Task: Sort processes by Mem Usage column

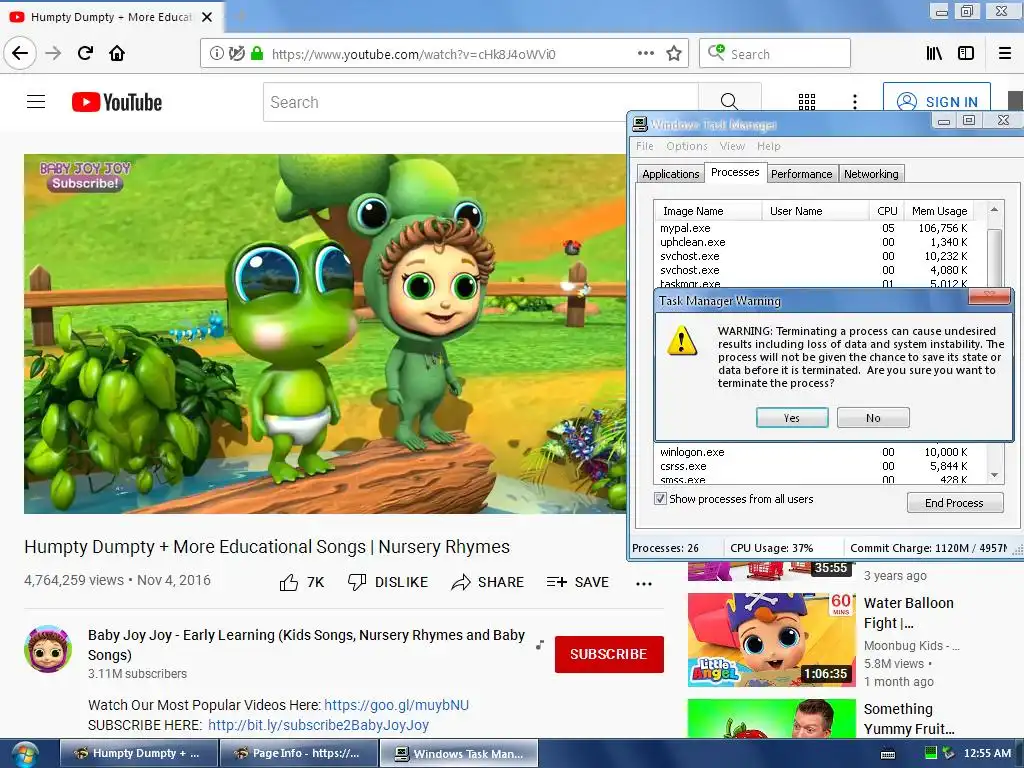Action: (938, 211)
